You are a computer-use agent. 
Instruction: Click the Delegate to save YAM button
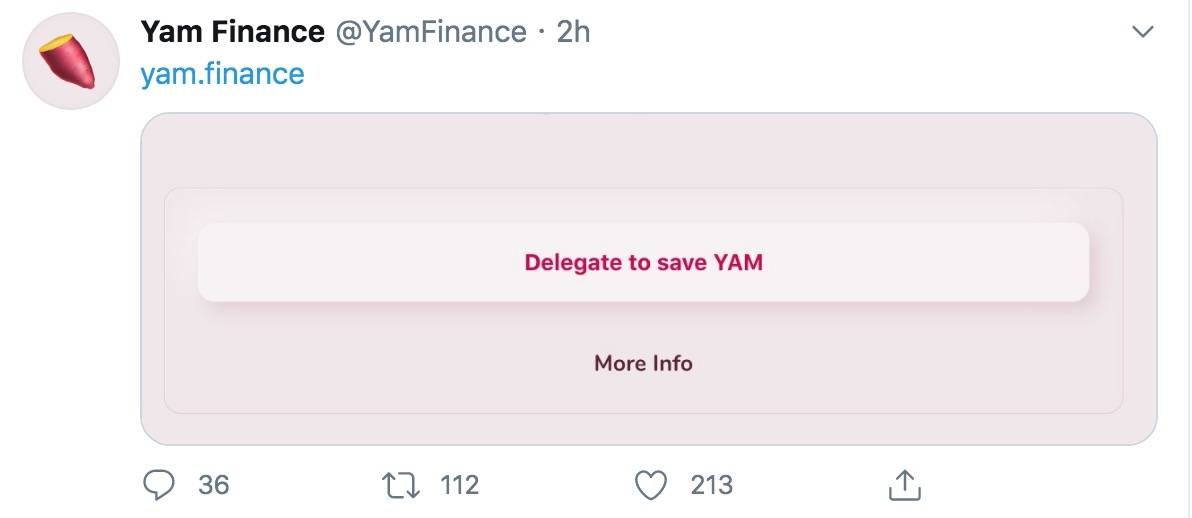pos(643,262)
